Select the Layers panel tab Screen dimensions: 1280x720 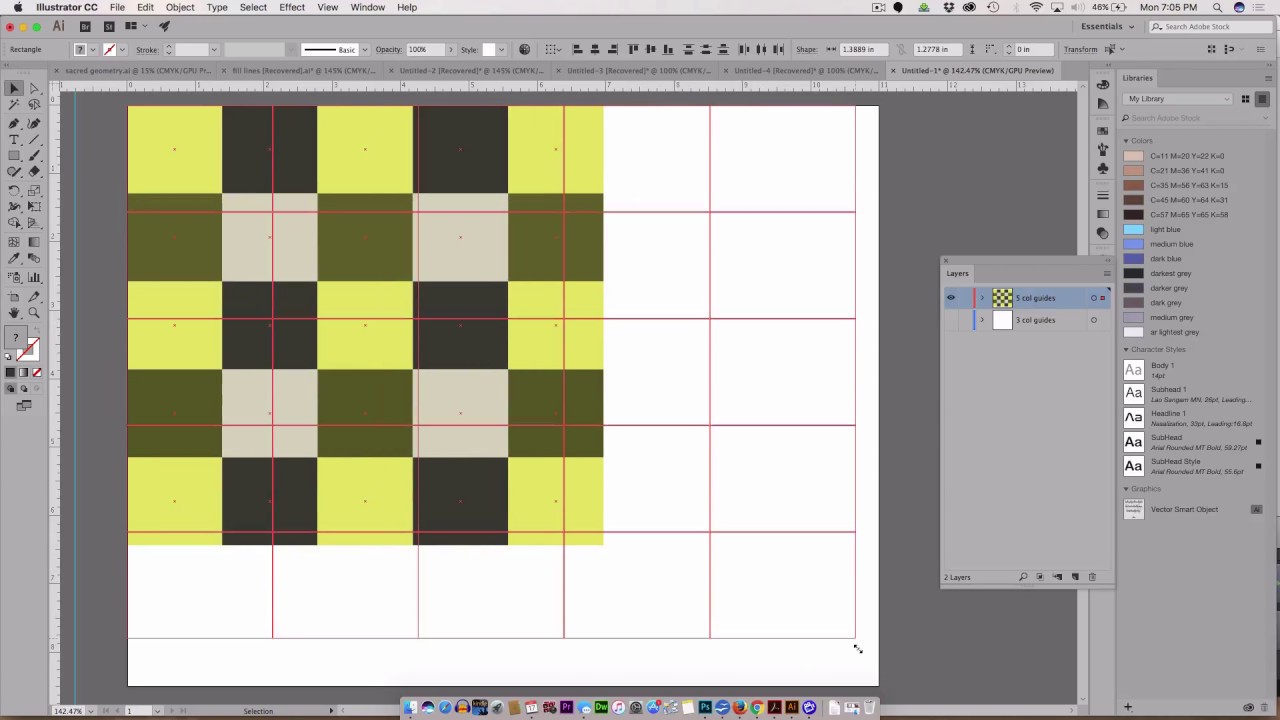click(x=958, y=273)
